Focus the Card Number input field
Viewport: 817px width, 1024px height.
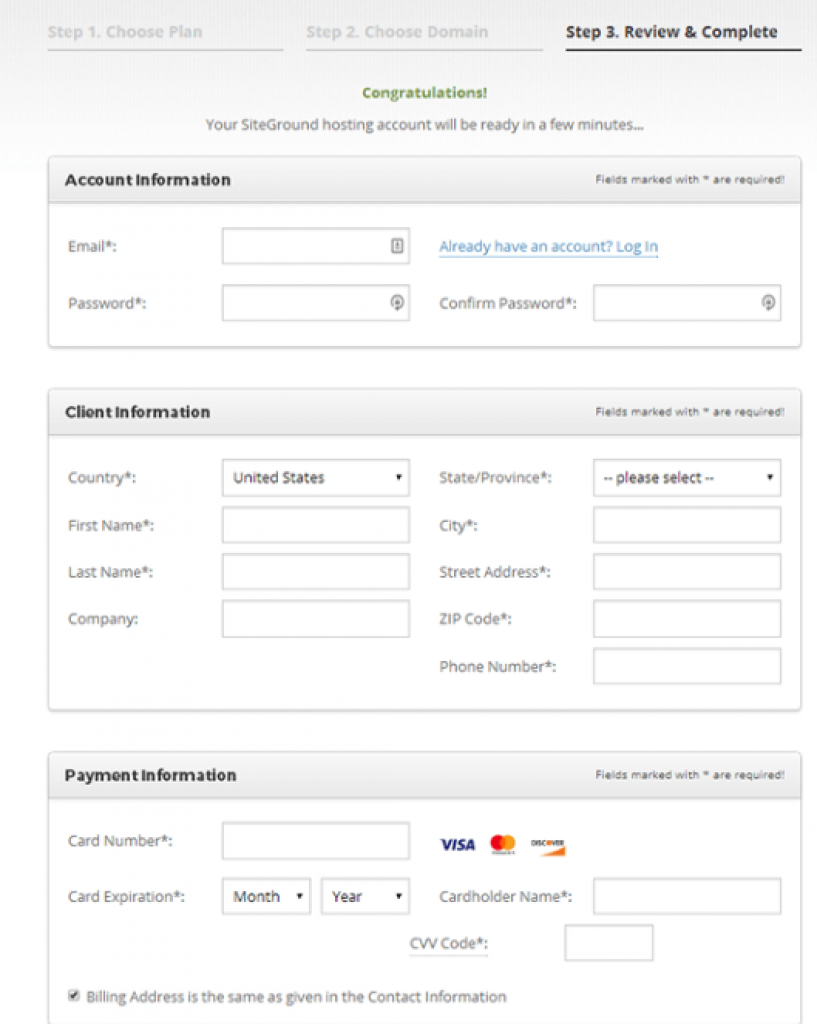[x=316, y=840]
